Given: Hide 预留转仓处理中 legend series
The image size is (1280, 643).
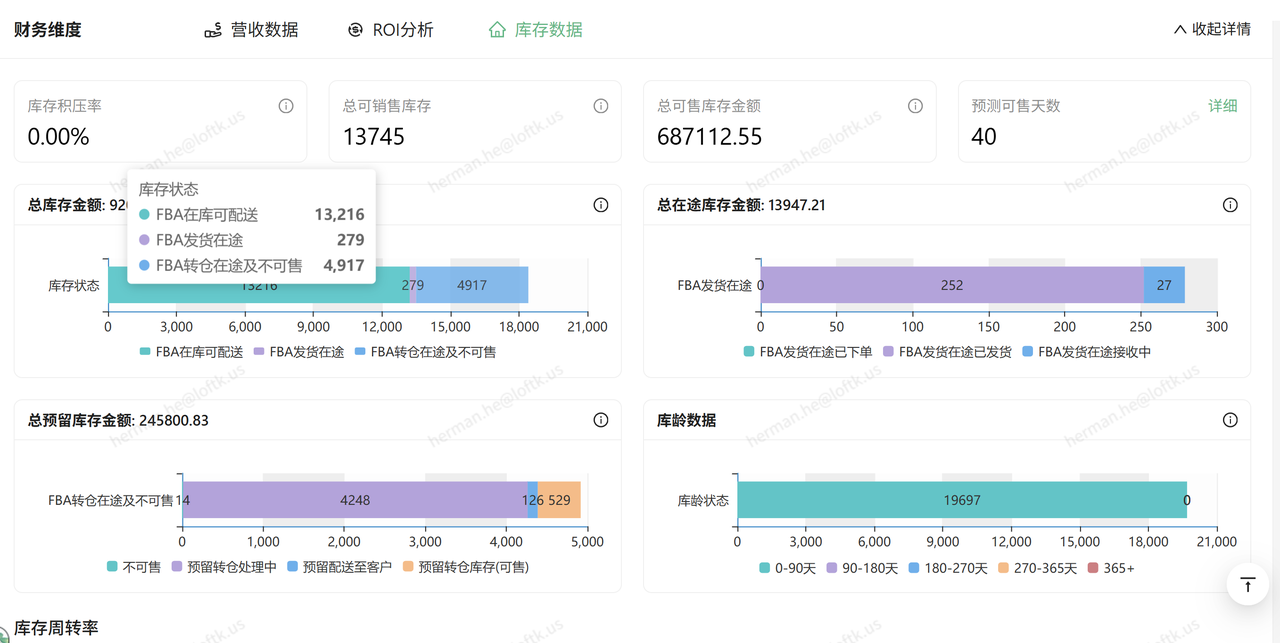Looking at the screenshot, I should 223,567.
